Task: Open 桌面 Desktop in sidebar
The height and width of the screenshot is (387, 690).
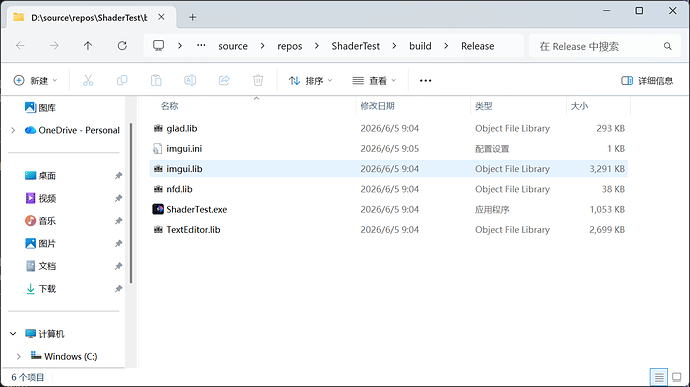Action: [40, 176]
